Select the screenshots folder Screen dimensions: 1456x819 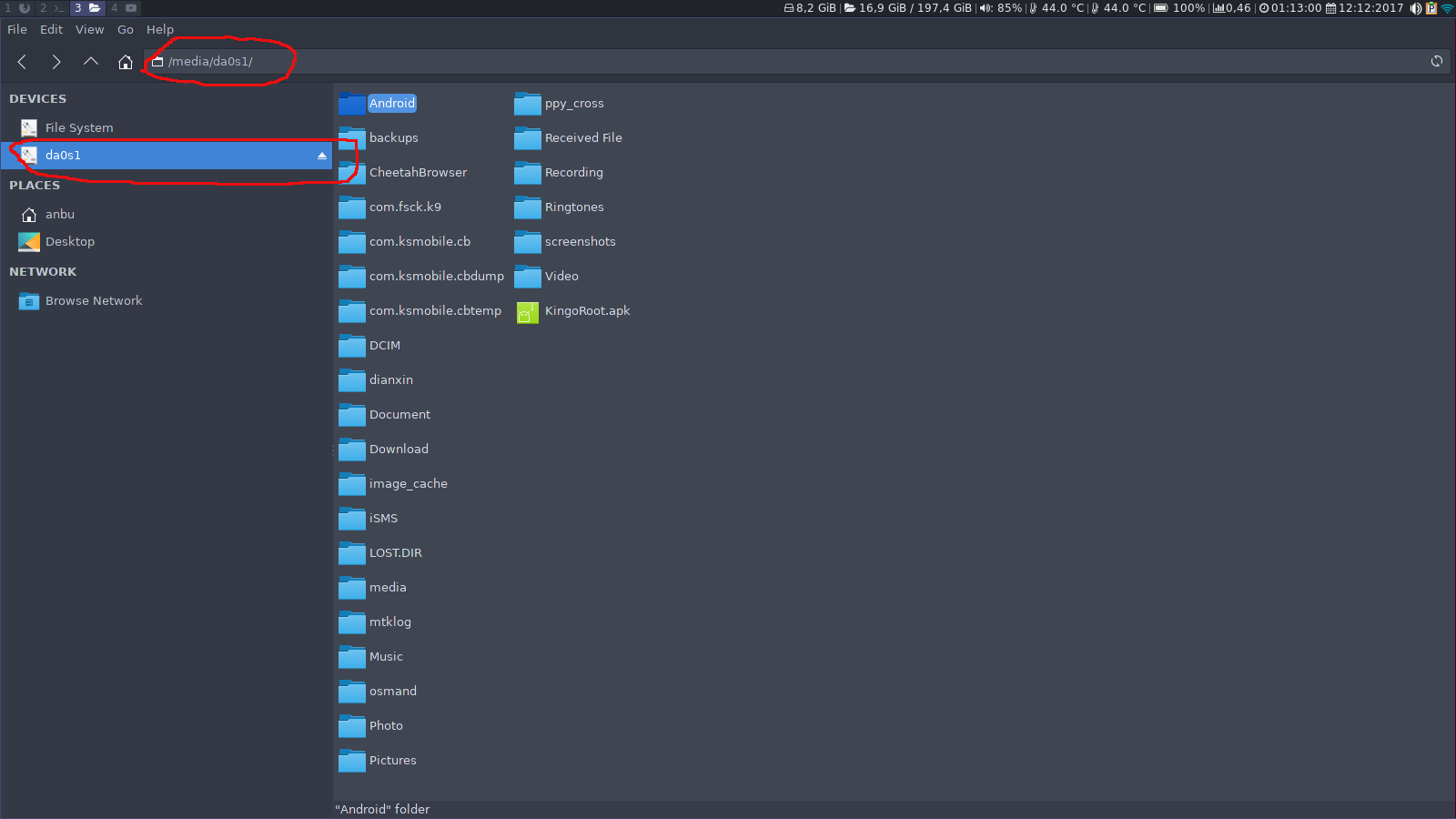[580, 242]
